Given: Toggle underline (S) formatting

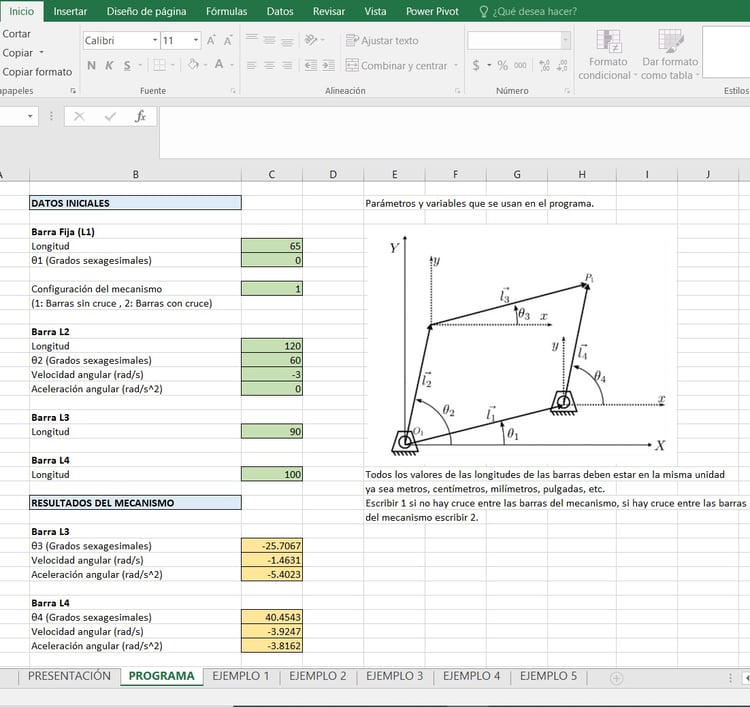Looking at the screenshot, I should pyautogui.click(x=127, y=66).
